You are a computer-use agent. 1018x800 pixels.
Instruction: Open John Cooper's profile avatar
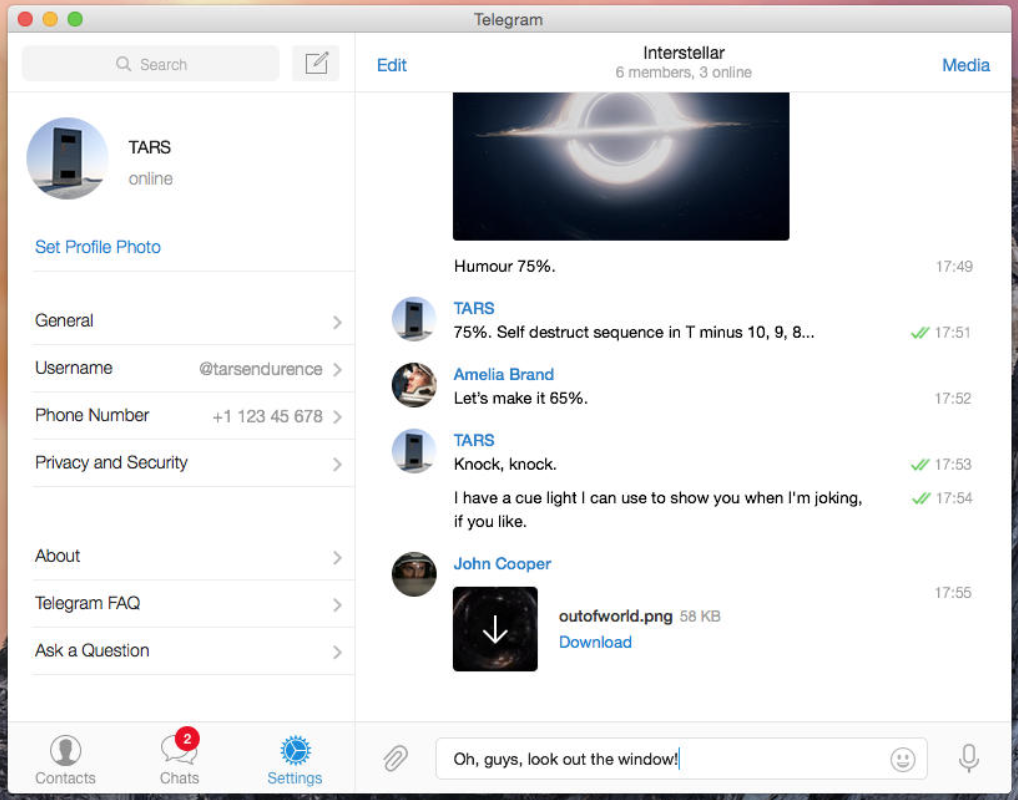click(x=414, y=574)
